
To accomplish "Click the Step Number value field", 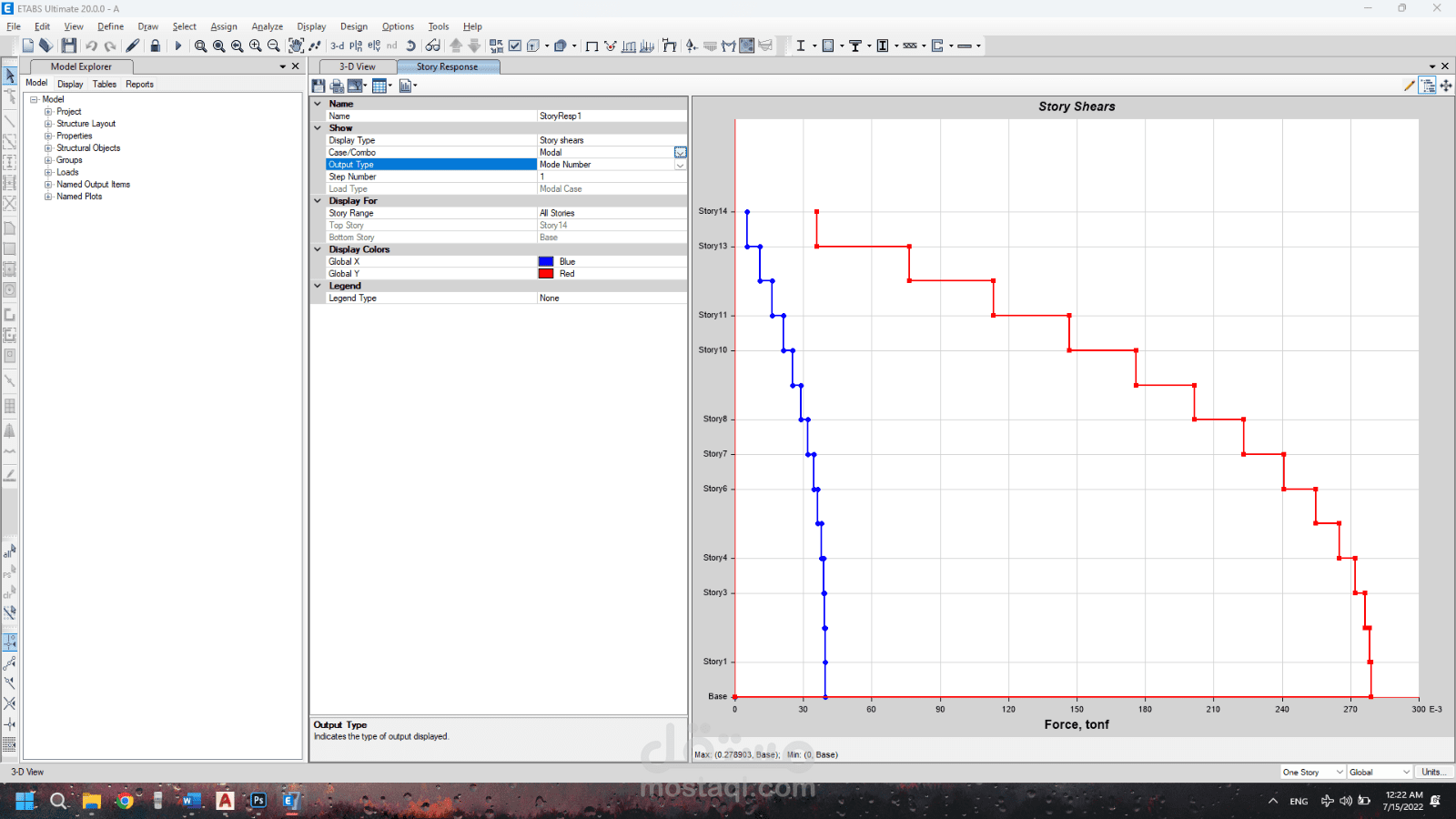I will point(612,177).
